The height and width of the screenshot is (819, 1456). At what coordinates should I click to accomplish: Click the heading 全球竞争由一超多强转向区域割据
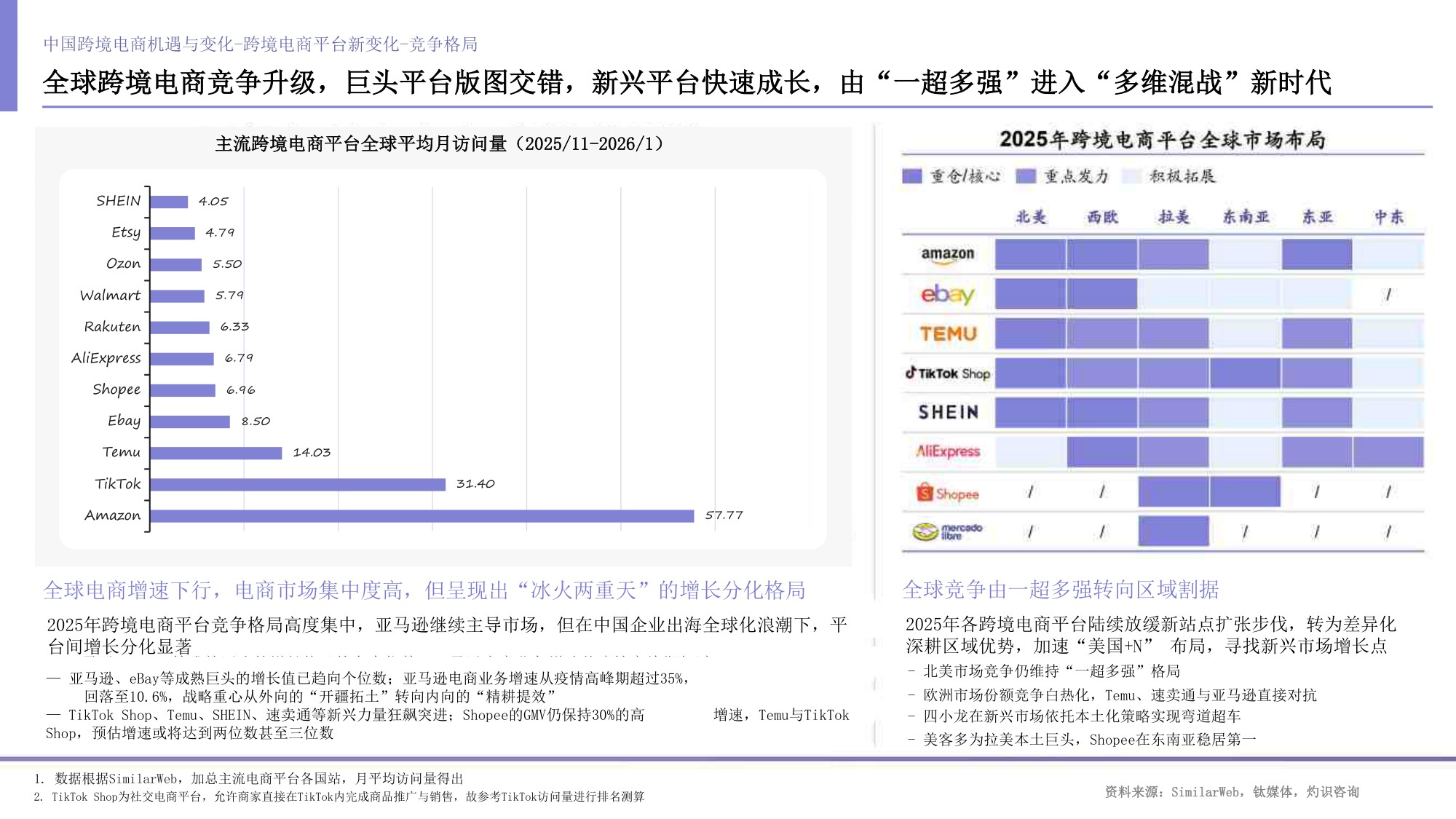[x=1061, y=590]
